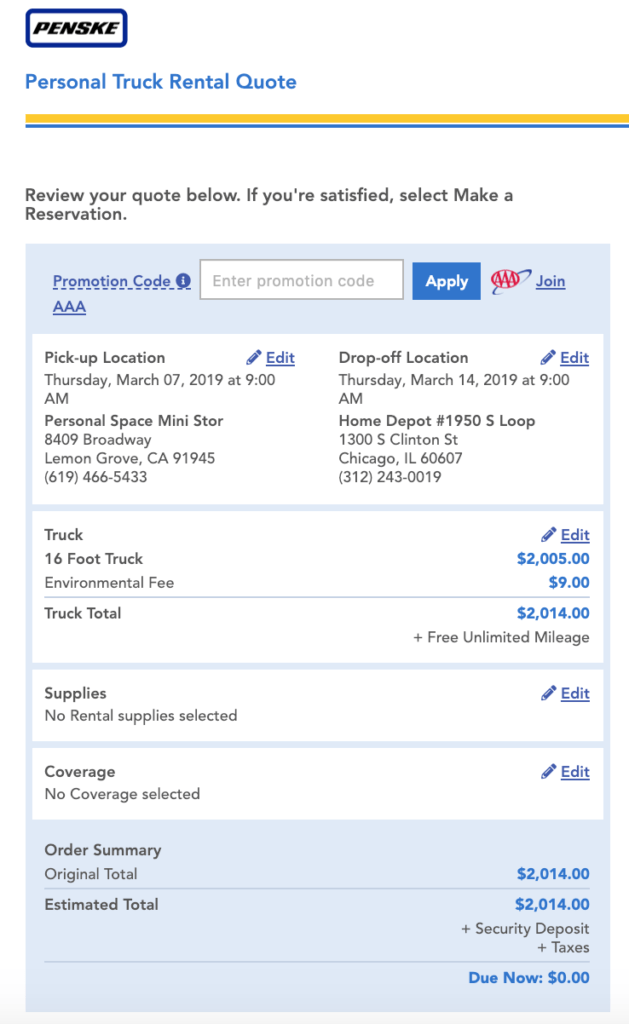Edit the Supplies selection
The width and height of the screenshot is (629, 1024).
coord(575,693)
